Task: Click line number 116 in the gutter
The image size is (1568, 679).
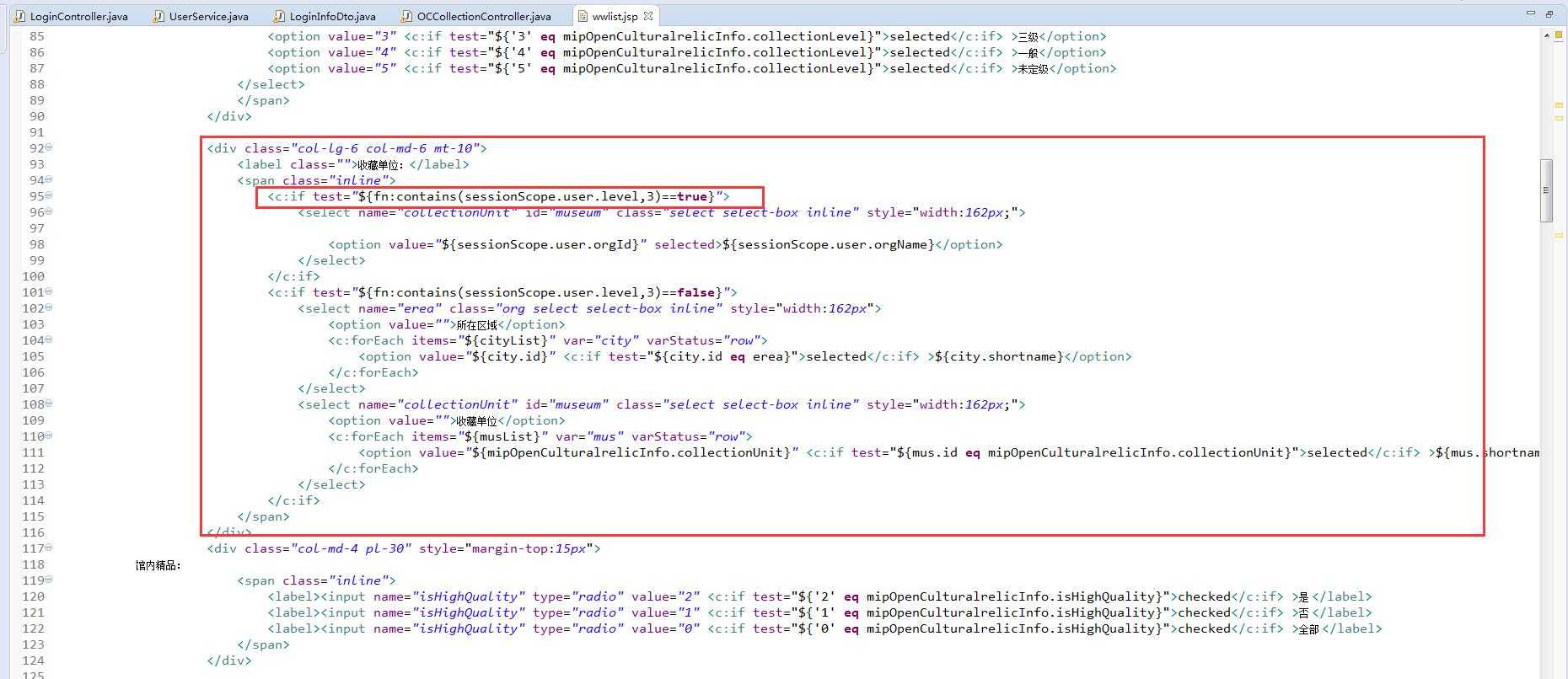Action: point(34,532)
